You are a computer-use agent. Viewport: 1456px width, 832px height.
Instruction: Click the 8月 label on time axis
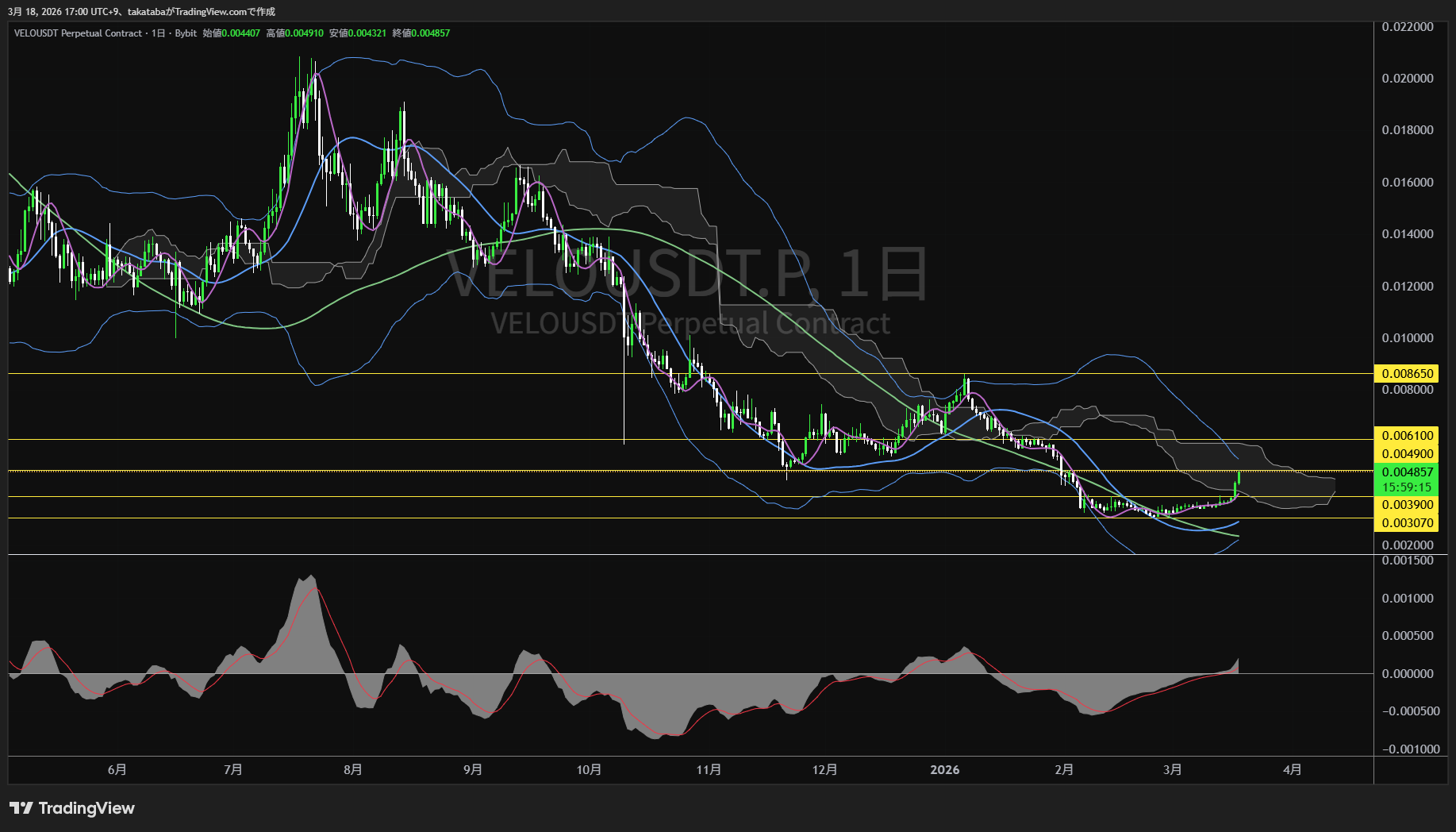(x=353, y=769)
